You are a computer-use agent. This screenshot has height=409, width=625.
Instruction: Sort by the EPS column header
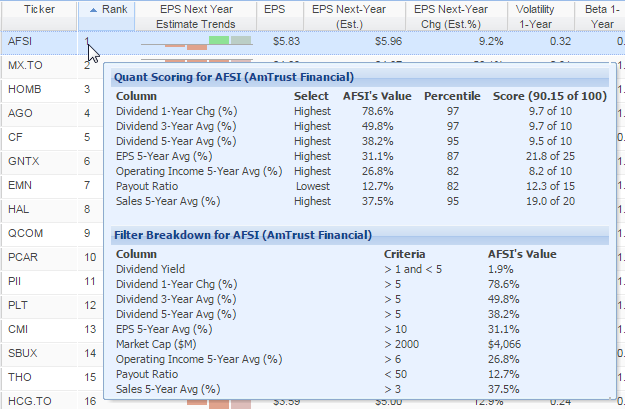[x=279, y=16]
